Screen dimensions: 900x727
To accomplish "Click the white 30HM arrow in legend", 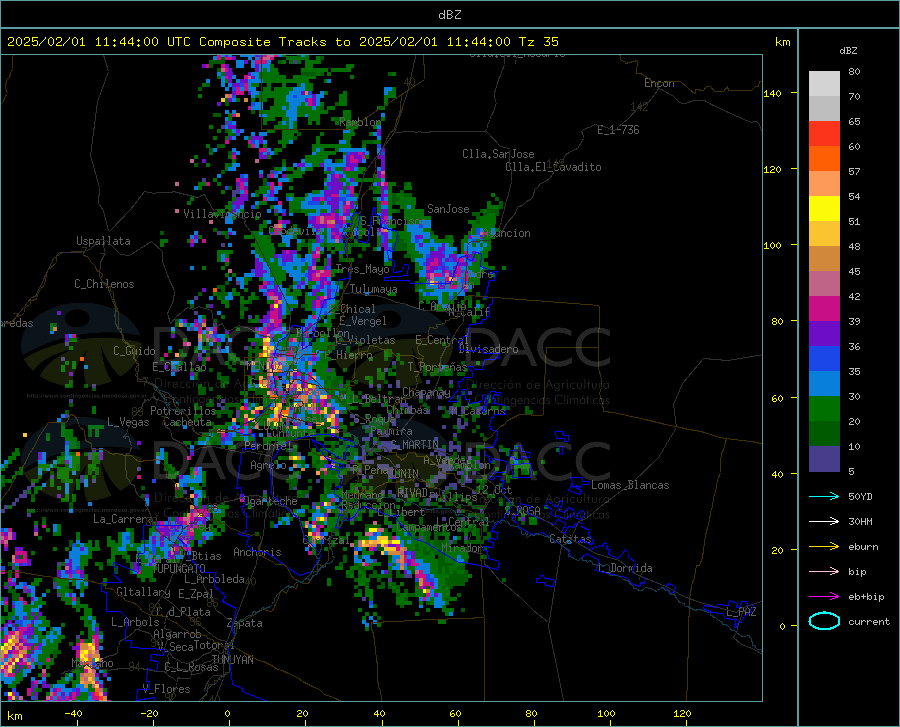I will 824,522.
